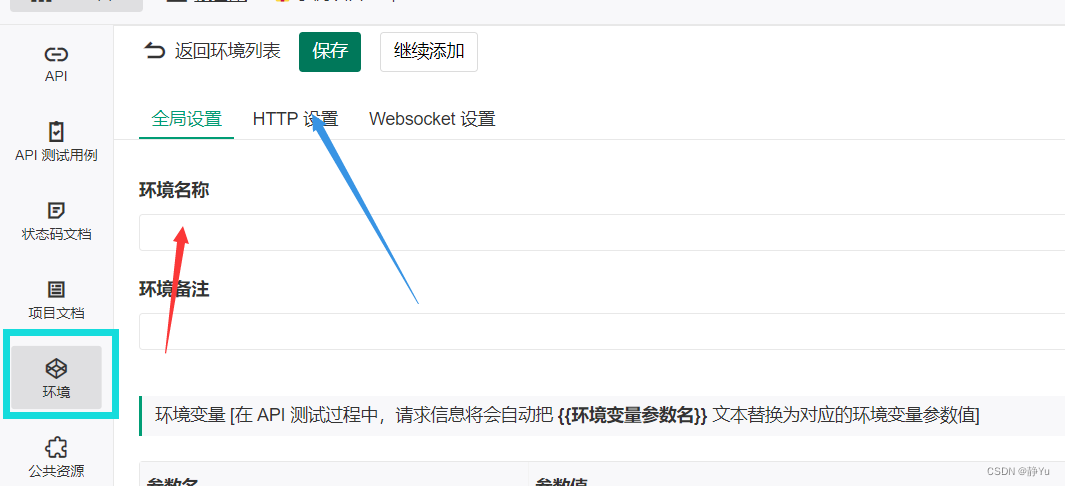Switch to the 全局设置 tab
Image resolution: width=1065 pixels, height=486 pixels.
click(186, 119)
